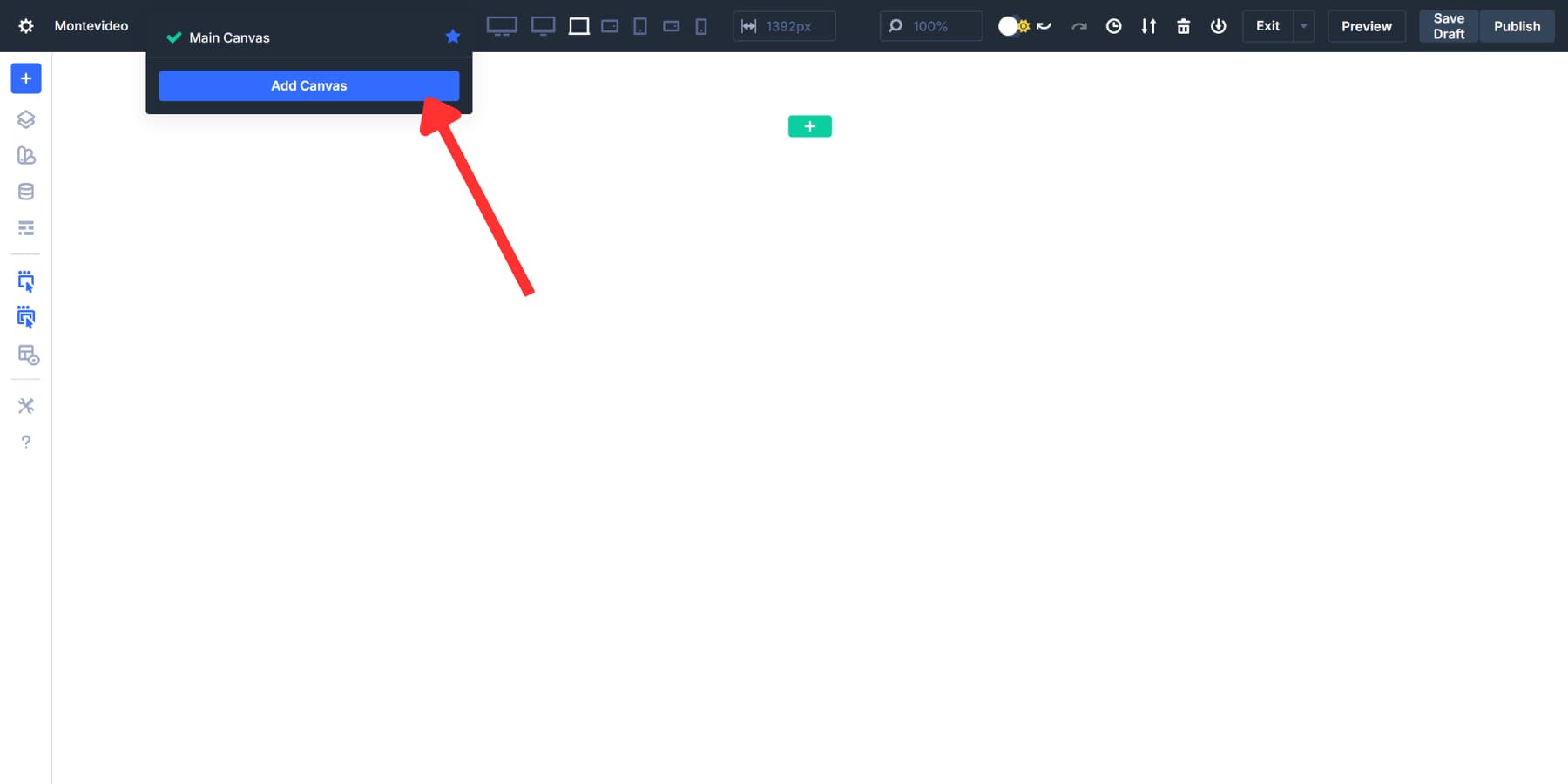Select Main Canvas from the canvas list
The height and width of the screenshot is (784, 1568).
point(229,37)
